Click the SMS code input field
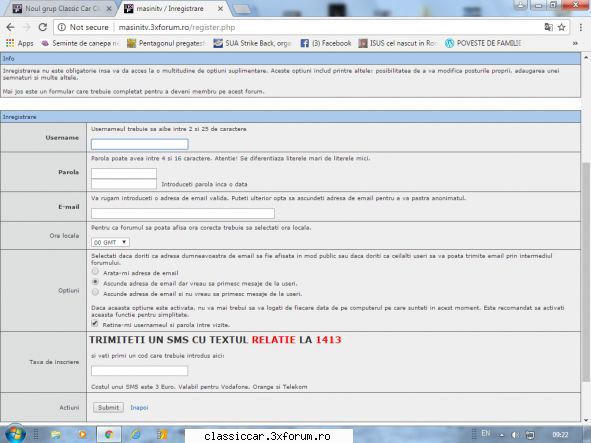The height and width of the screenshot is (443, 591). [x=139, y=371]
